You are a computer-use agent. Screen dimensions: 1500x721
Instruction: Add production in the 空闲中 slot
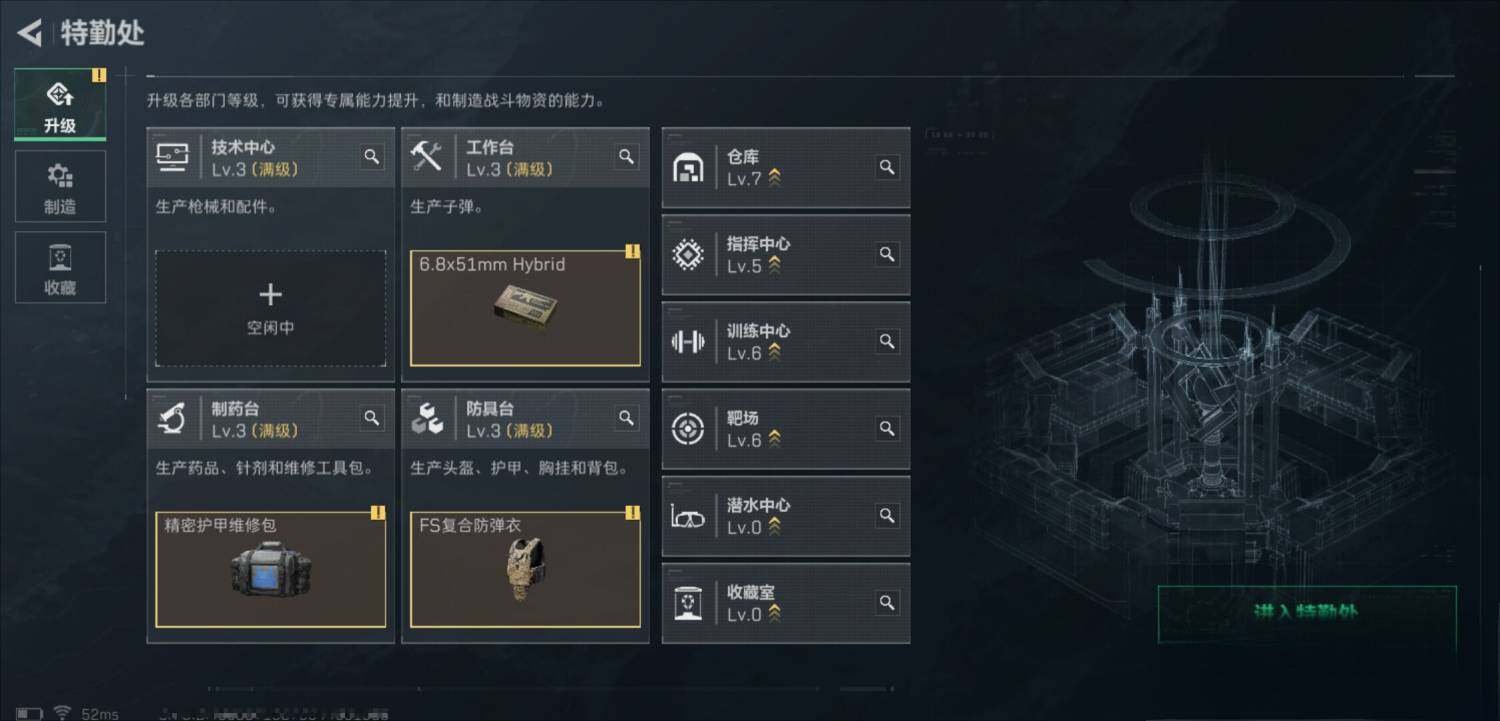pyautogui.click(x=271, y=308)
